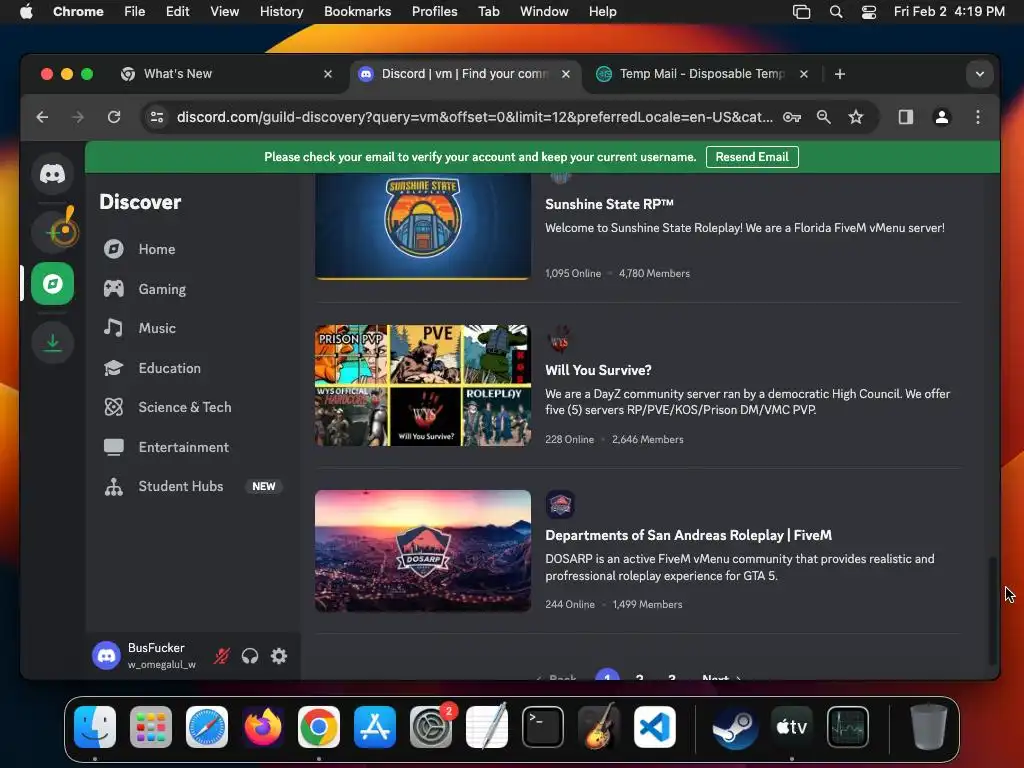Close the Temp Mail tab

tap(804, 74)
